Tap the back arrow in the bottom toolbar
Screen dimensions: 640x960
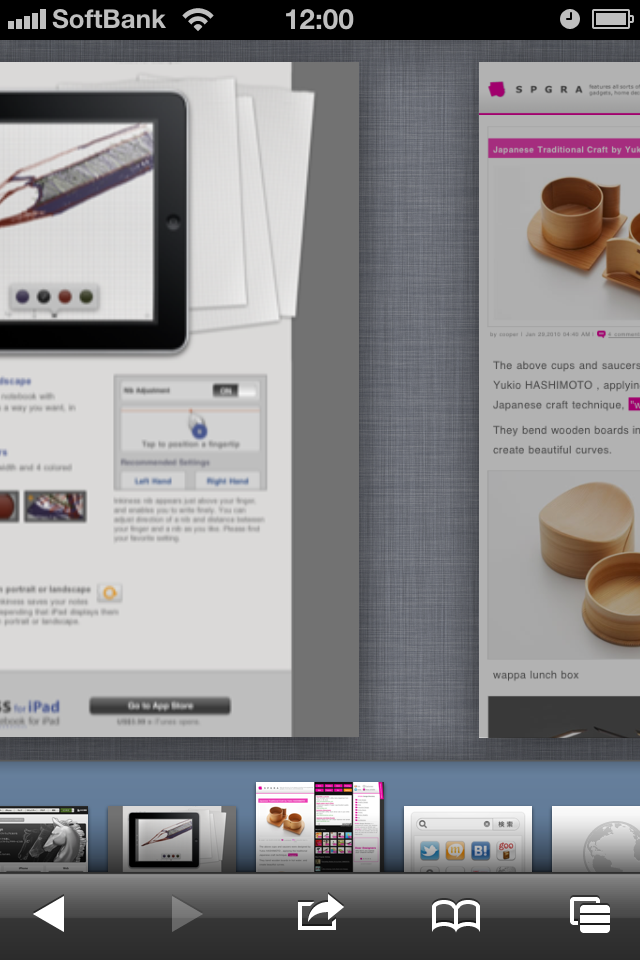[49, 913]
